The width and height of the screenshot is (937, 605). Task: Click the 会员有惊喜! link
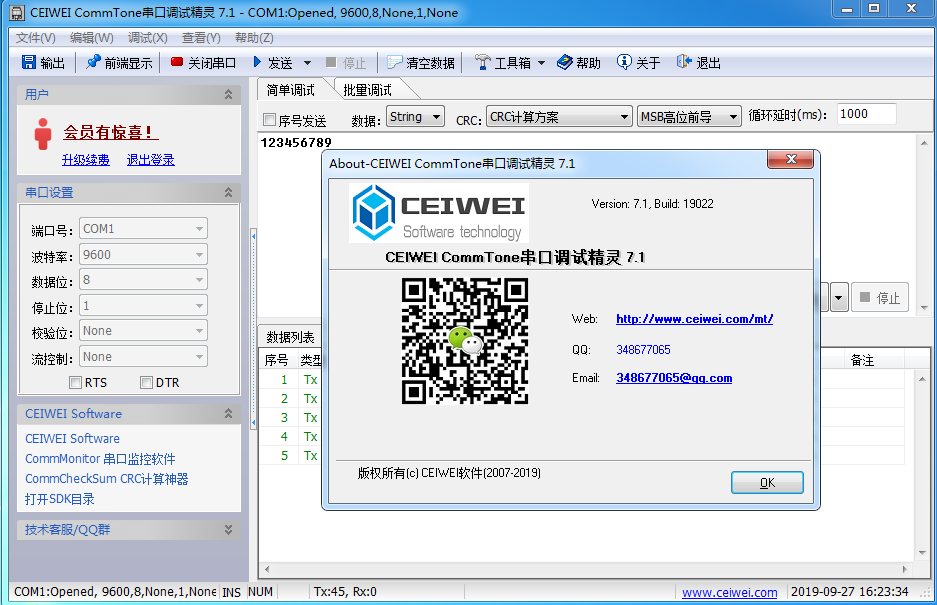[x=111, y=132]
